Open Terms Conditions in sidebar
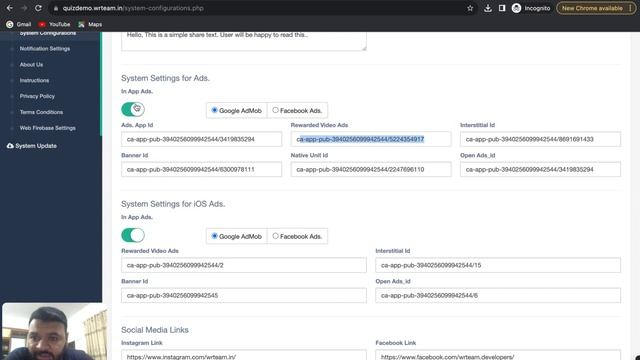Screen dimensions: 640x360 (x=41, y=112)
